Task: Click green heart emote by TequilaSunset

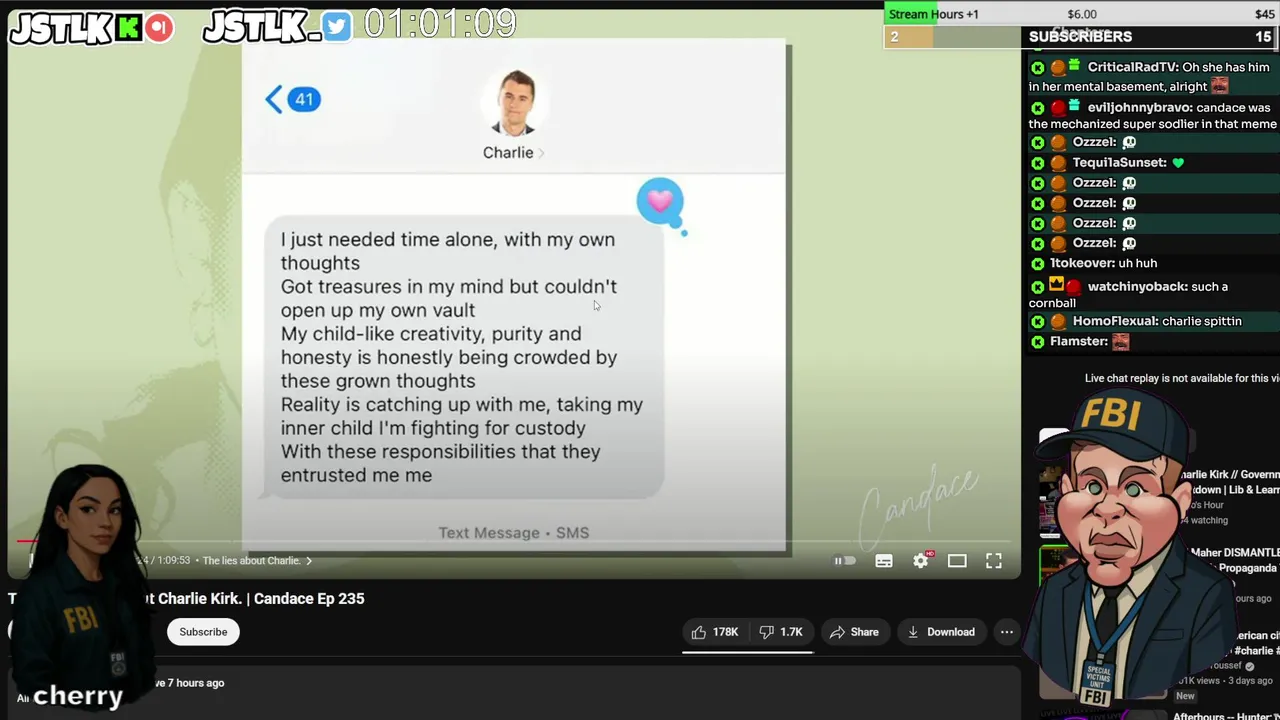Action: coord(1178,162)
